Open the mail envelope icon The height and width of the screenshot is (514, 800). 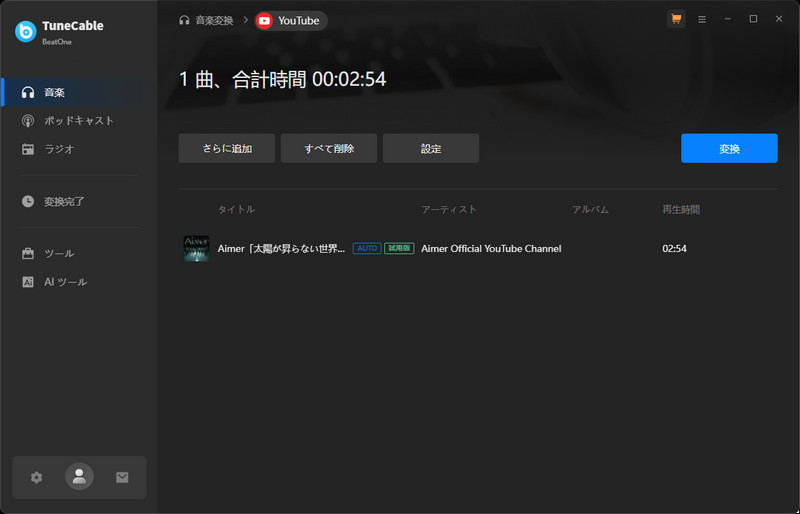[122, 477]
